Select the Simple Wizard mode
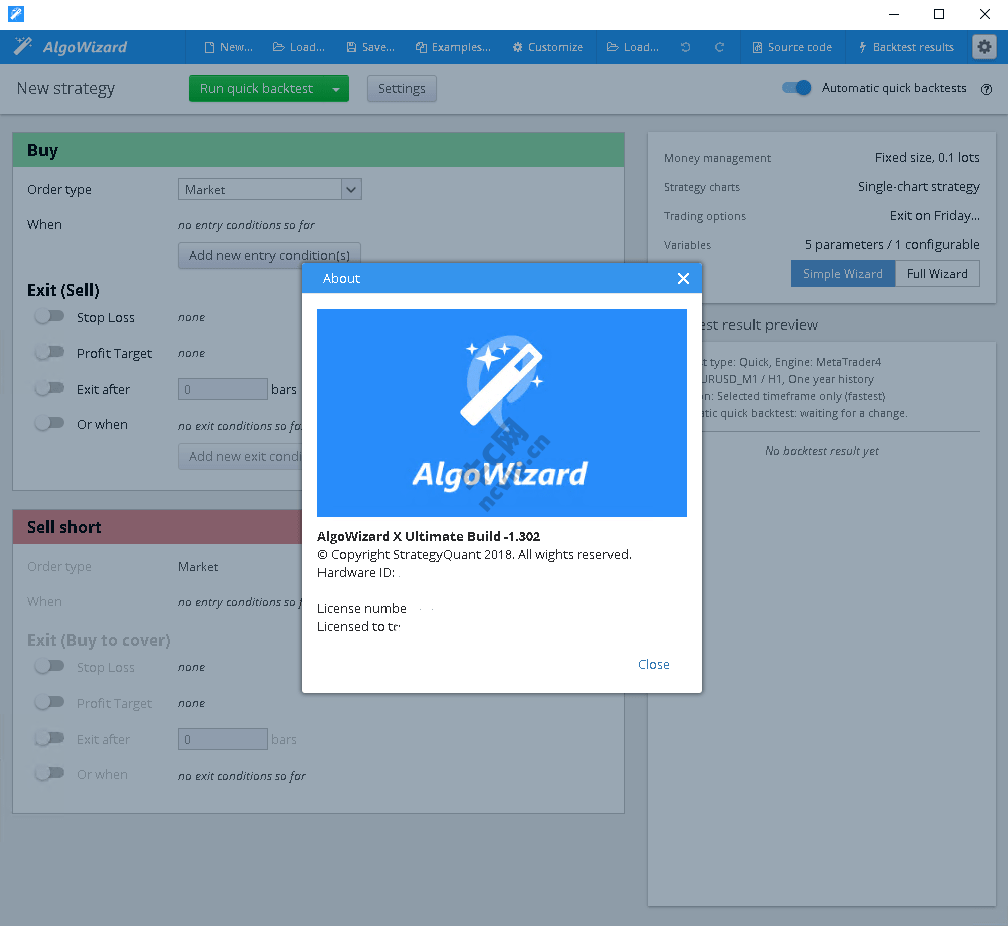Screen dimensions: 1008x926 pos(843,274)
